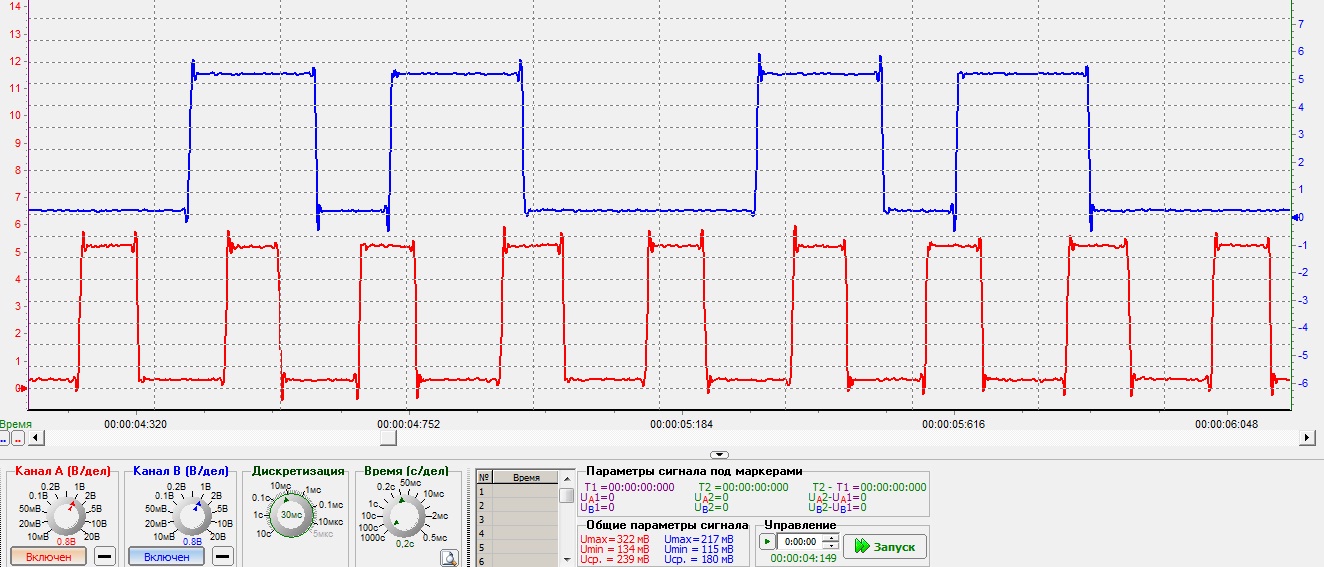Screen dimensions: 1324x567
Task: Toggle the Канал B Включен button
Action: coord(167,557)
